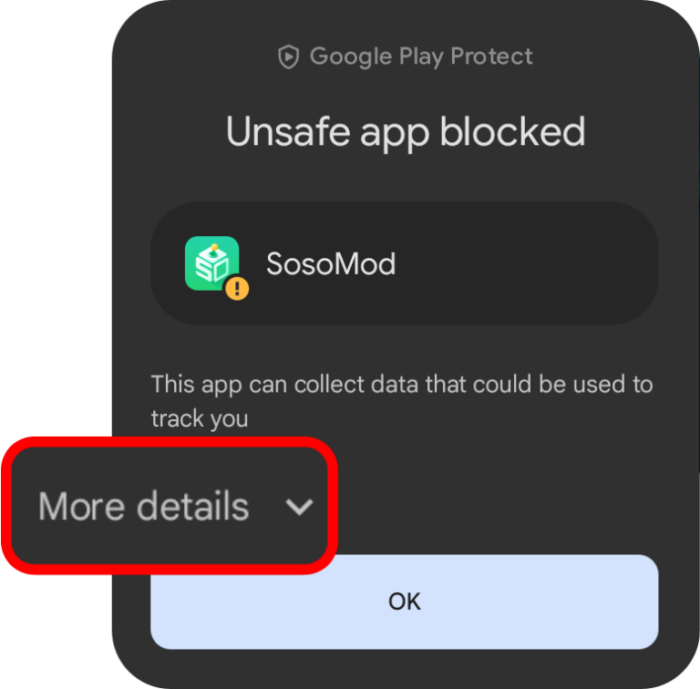700x689 pixels.
Task: Select the "Unsafe app blocked" title
Action: click(405, 132)
